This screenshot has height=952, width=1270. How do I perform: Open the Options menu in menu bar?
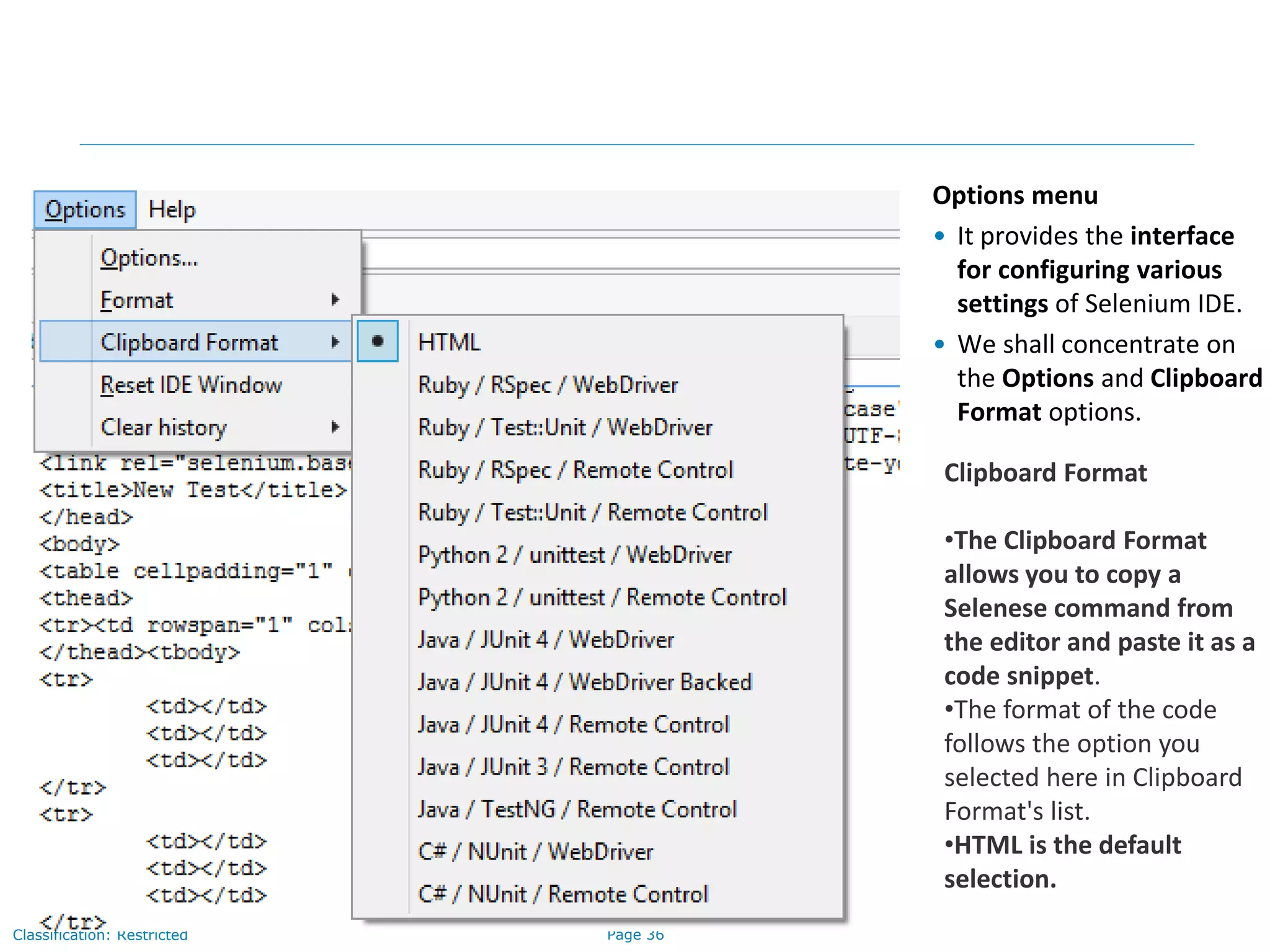(85, 210)
